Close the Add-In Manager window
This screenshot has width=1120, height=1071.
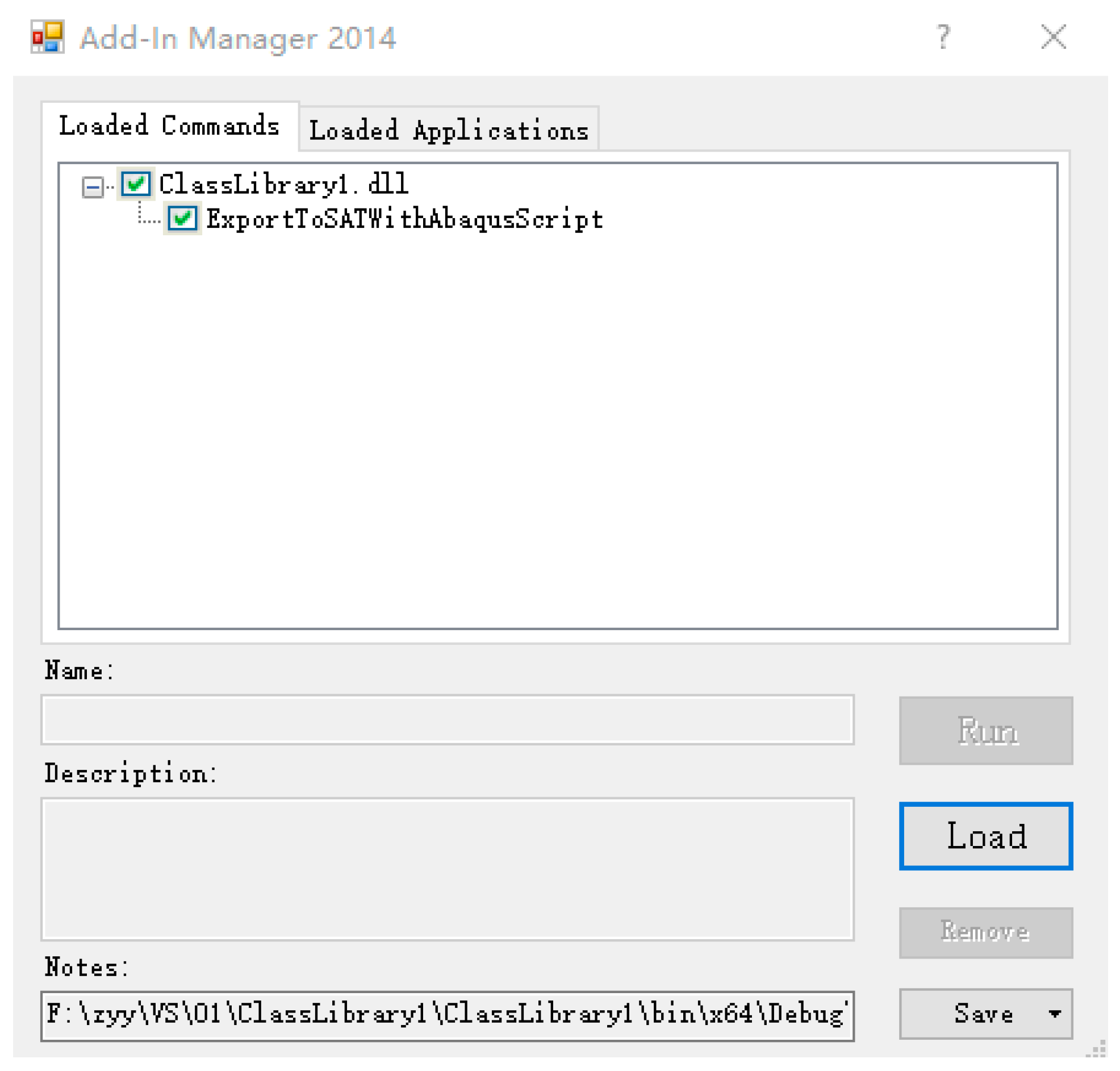click(x=1052, y=37)
